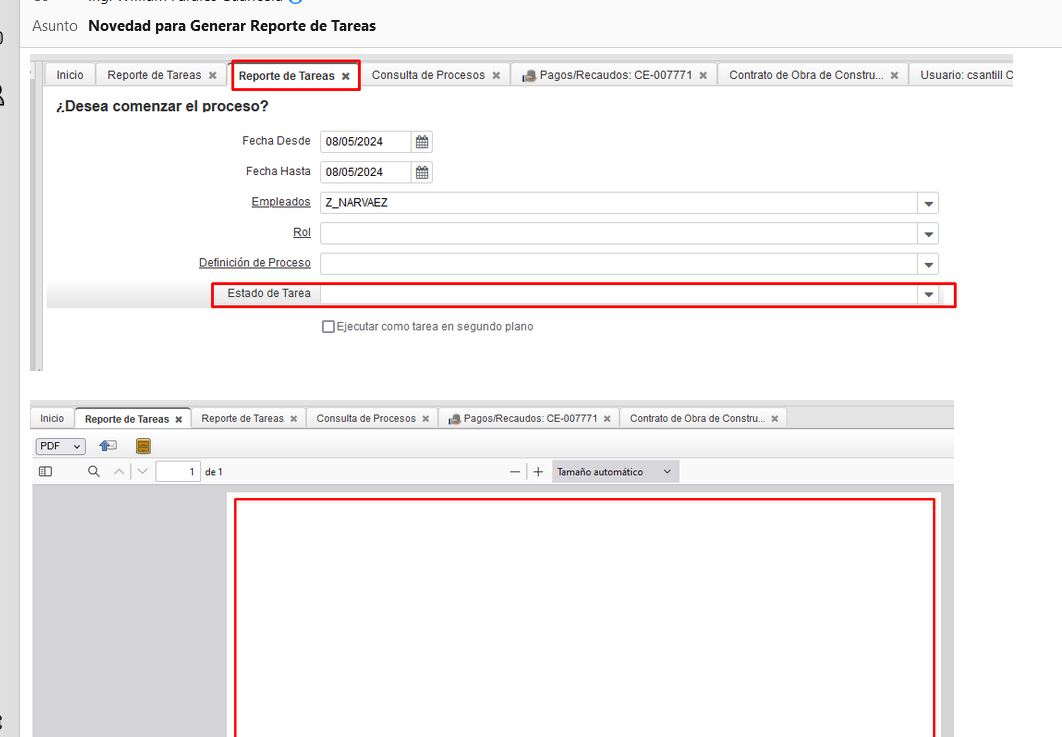Switch to the top Inicio tab
Screen dimensions: 1062x737
[70, 75]
